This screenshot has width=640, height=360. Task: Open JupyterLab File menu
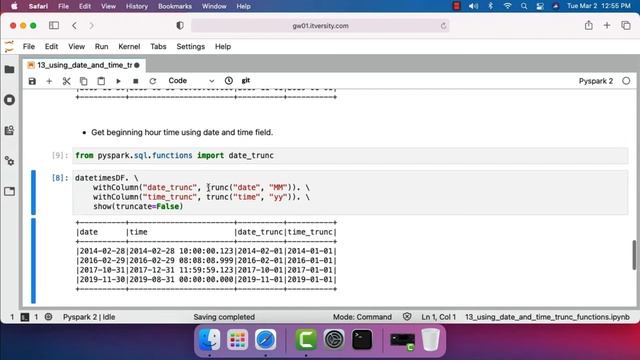(29, 47)
